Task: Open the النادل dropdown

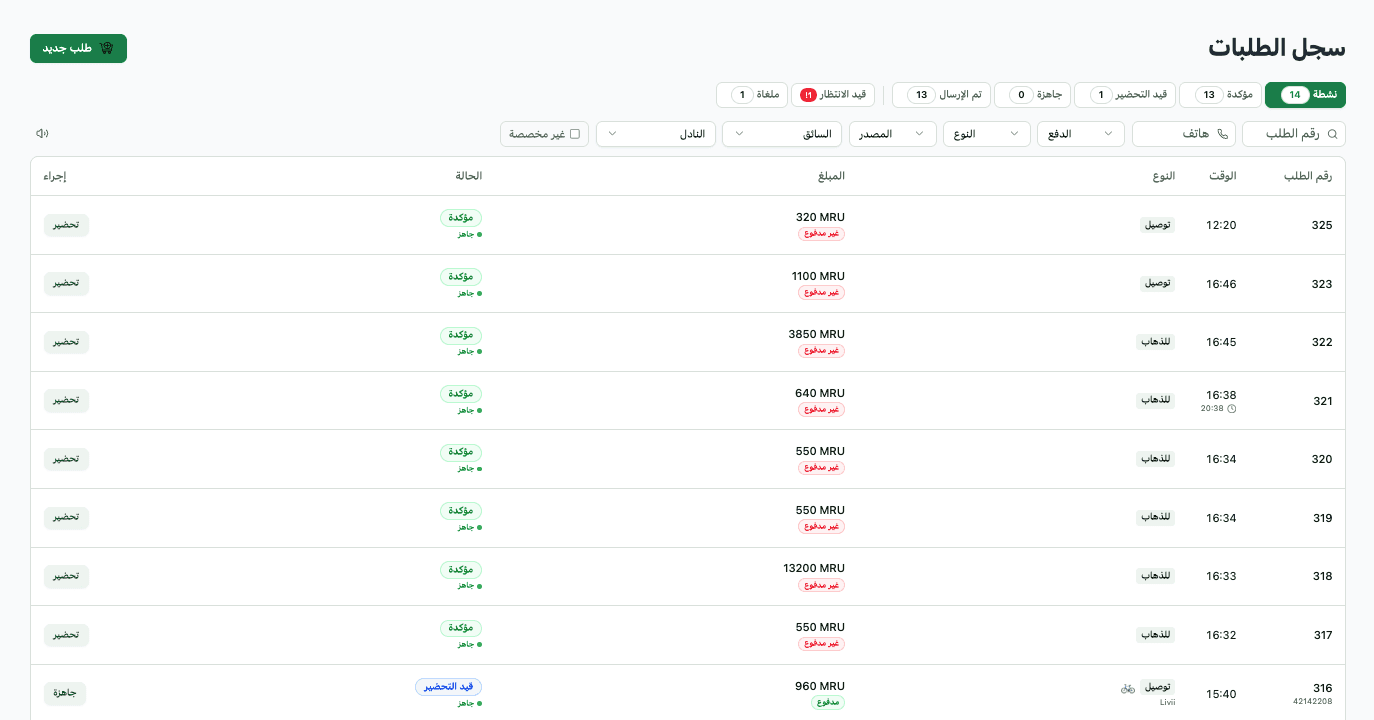Action: click(x=656, y=134)
